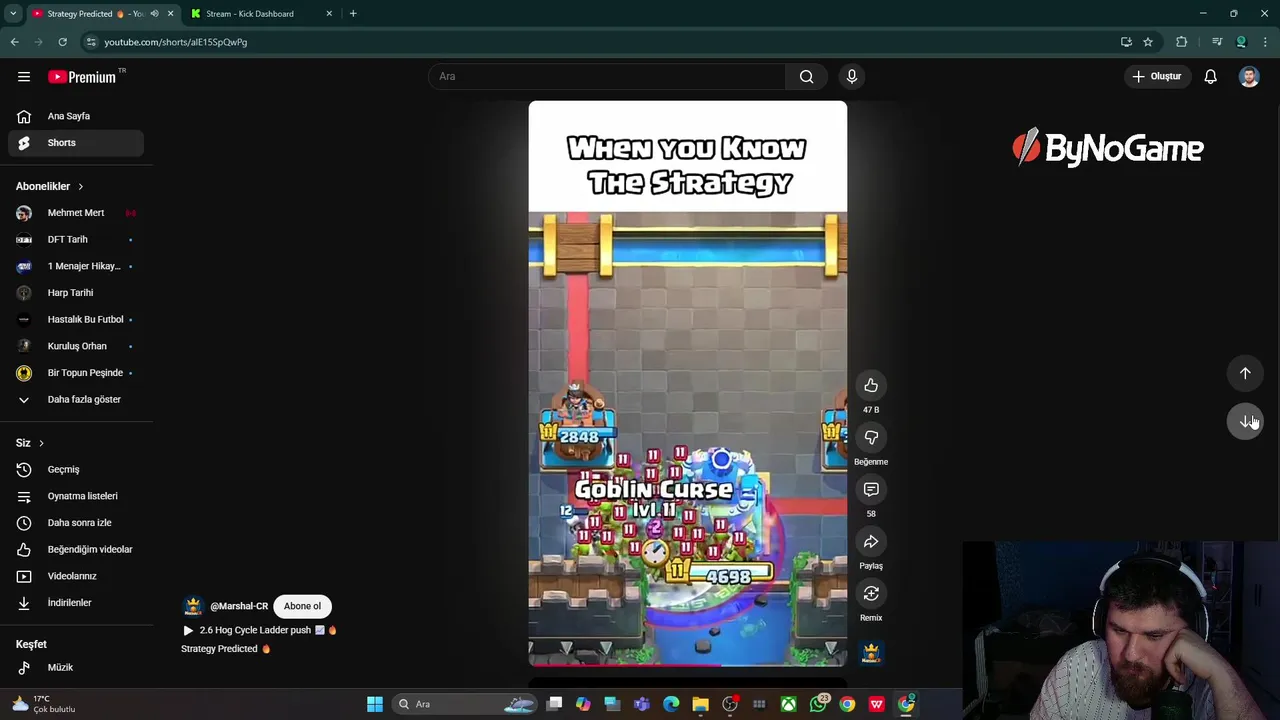The height and width of the screenshot is (720, 1280).
Task: Go to Ana Sayfa
Action: [76, 116]
